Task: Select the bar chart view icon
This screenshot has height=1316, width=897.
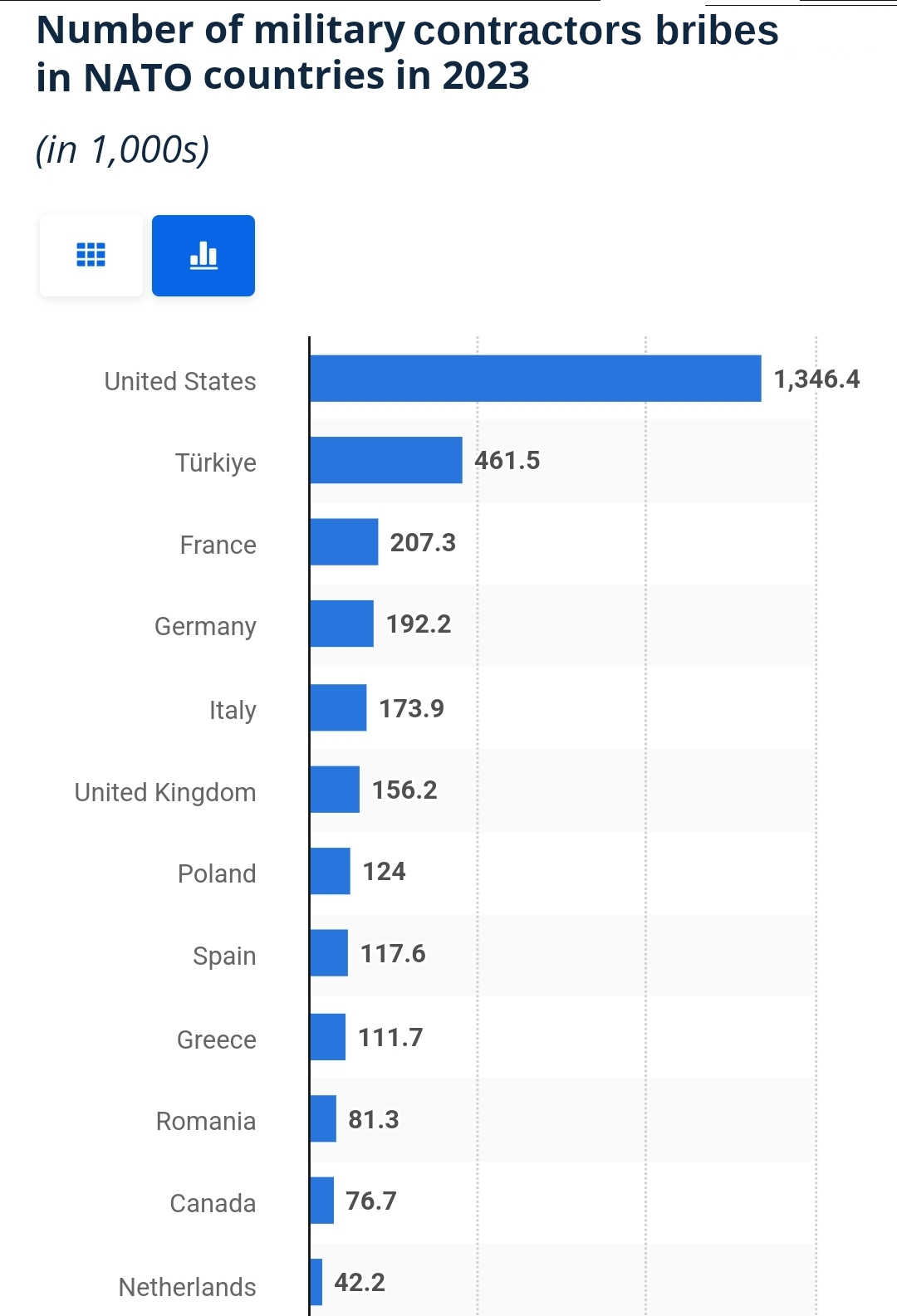Action: [x=203, y=255]
